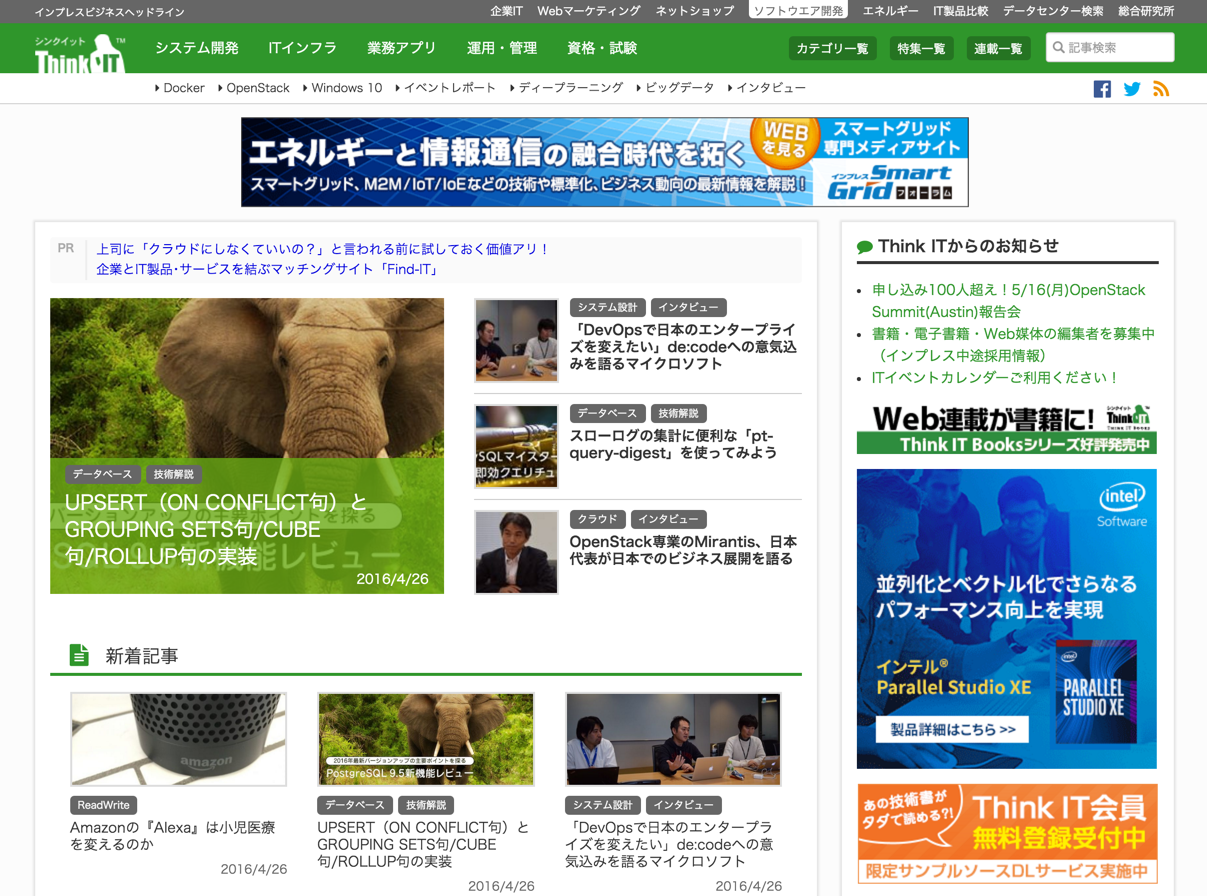The image size is (1207, 896).
Task: Open the ITインフラ menu
Action: click(x=302, y=48)
